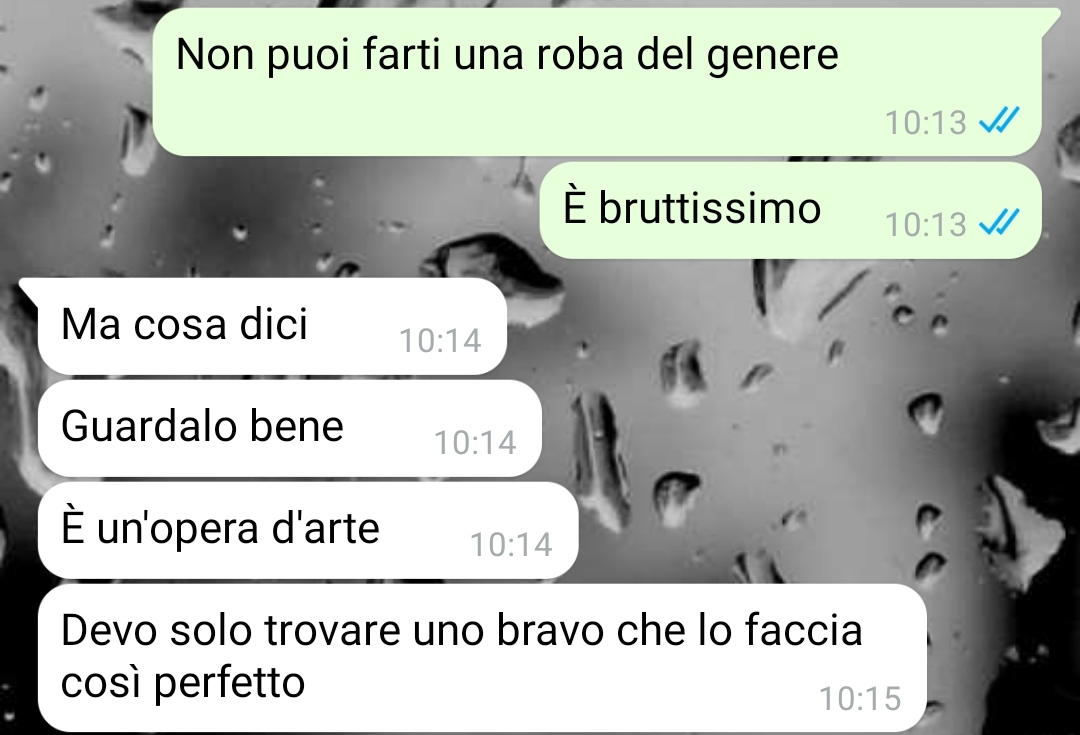
Task: Select the 'Guardalo bene' message bubble
Action: click(289, 428)
